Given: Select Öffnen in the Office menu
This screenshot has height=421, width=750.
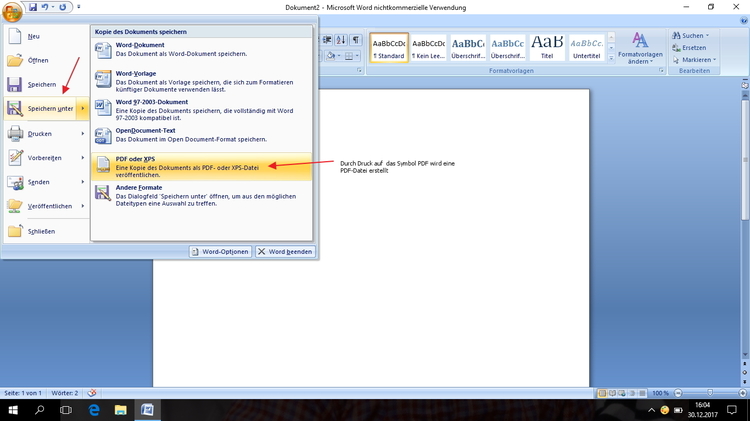Looking at the screenshot, I should [x=46, y=60].
